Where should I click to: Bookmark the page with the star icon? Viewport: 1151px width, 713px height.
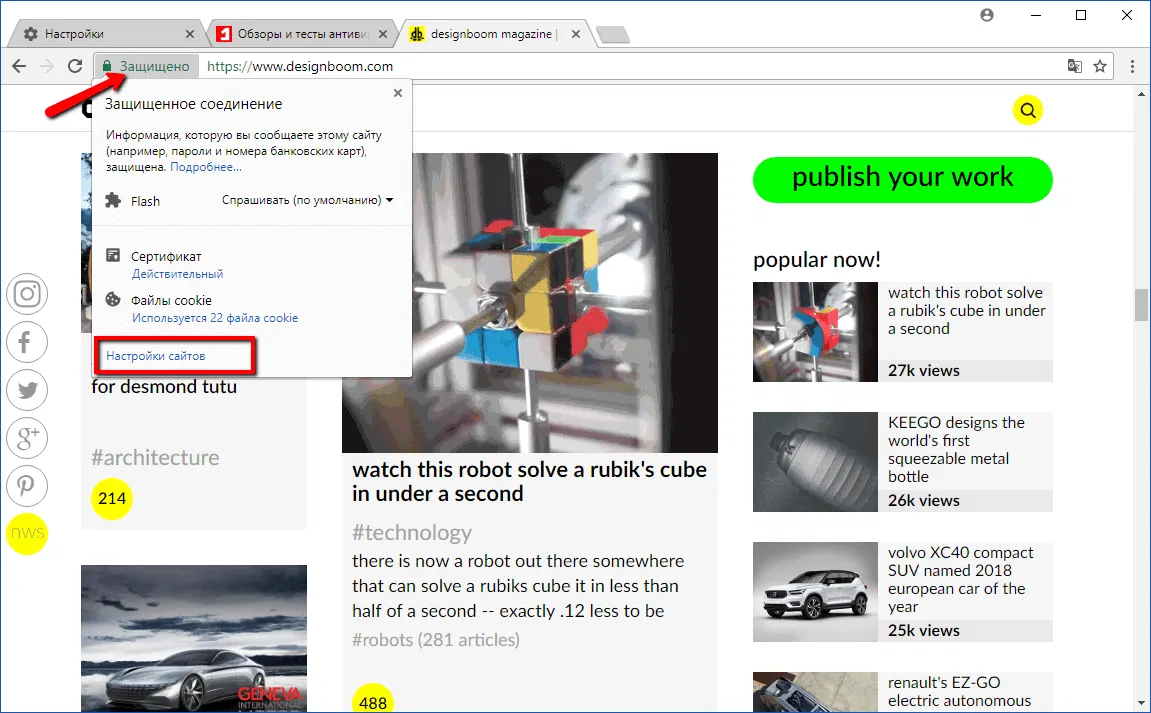pos(1100,66)
